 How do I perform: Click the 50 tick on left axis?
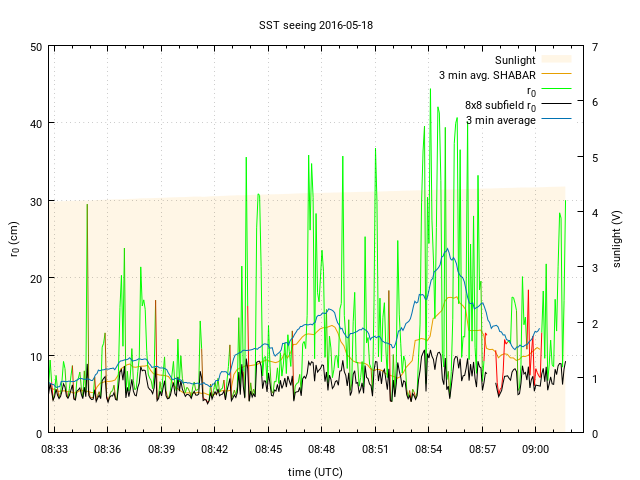[x=35, y=47]
